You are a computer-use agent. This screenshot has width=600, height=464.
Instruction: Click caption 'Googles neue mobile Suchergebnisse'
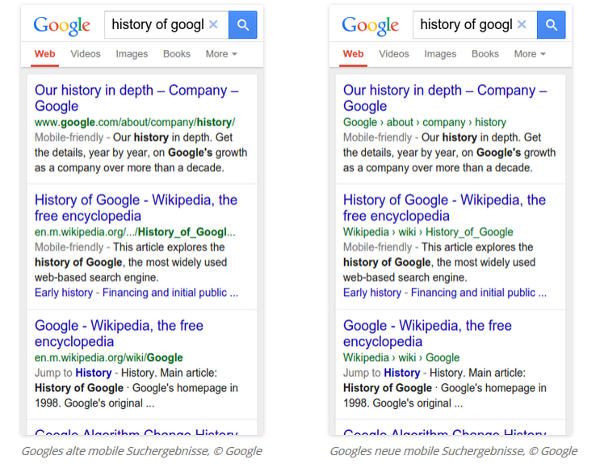click(x=454, y=451)
